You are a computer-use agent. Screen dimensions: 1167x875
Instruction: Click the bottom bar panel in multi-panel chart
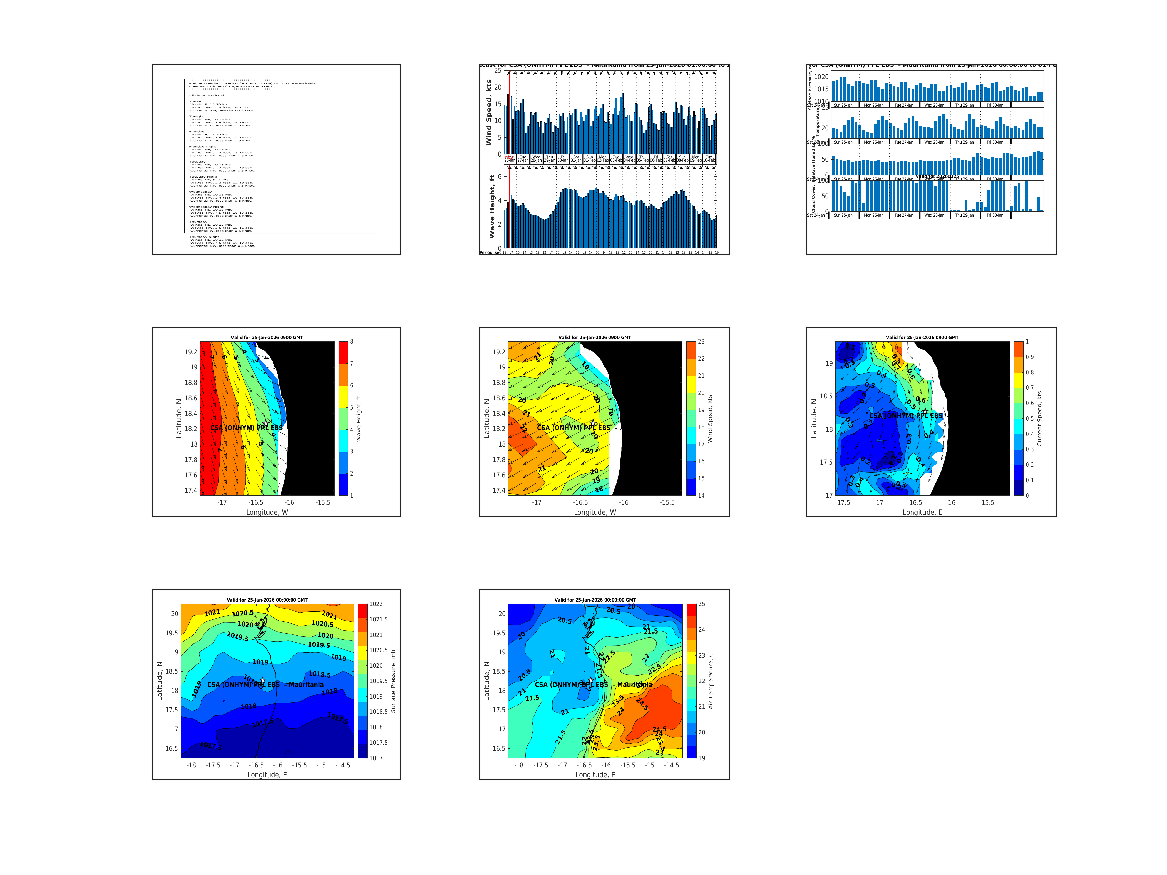[x=925, y=195]
